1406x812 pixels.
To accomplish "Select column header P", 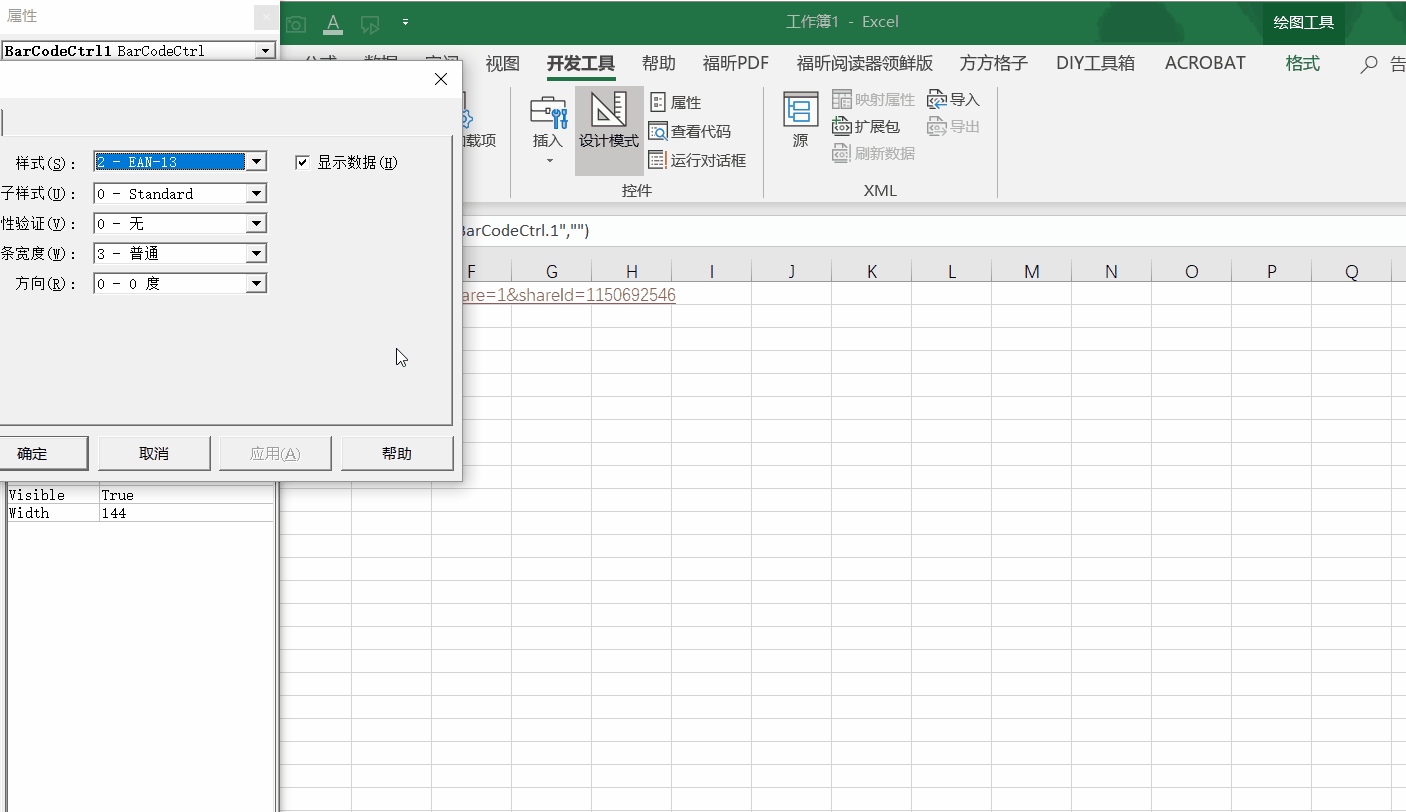I will (x=1272, y=271).
